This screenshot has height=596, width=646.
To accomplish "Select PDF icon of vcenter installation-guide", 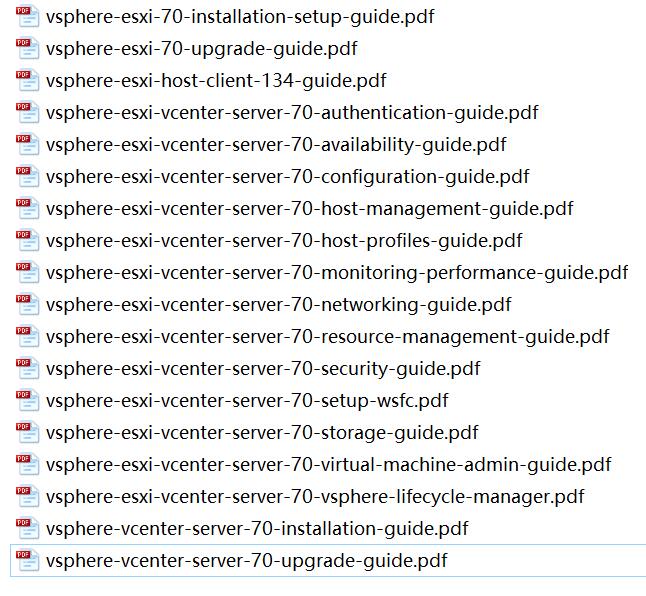I will click(28, 528).
